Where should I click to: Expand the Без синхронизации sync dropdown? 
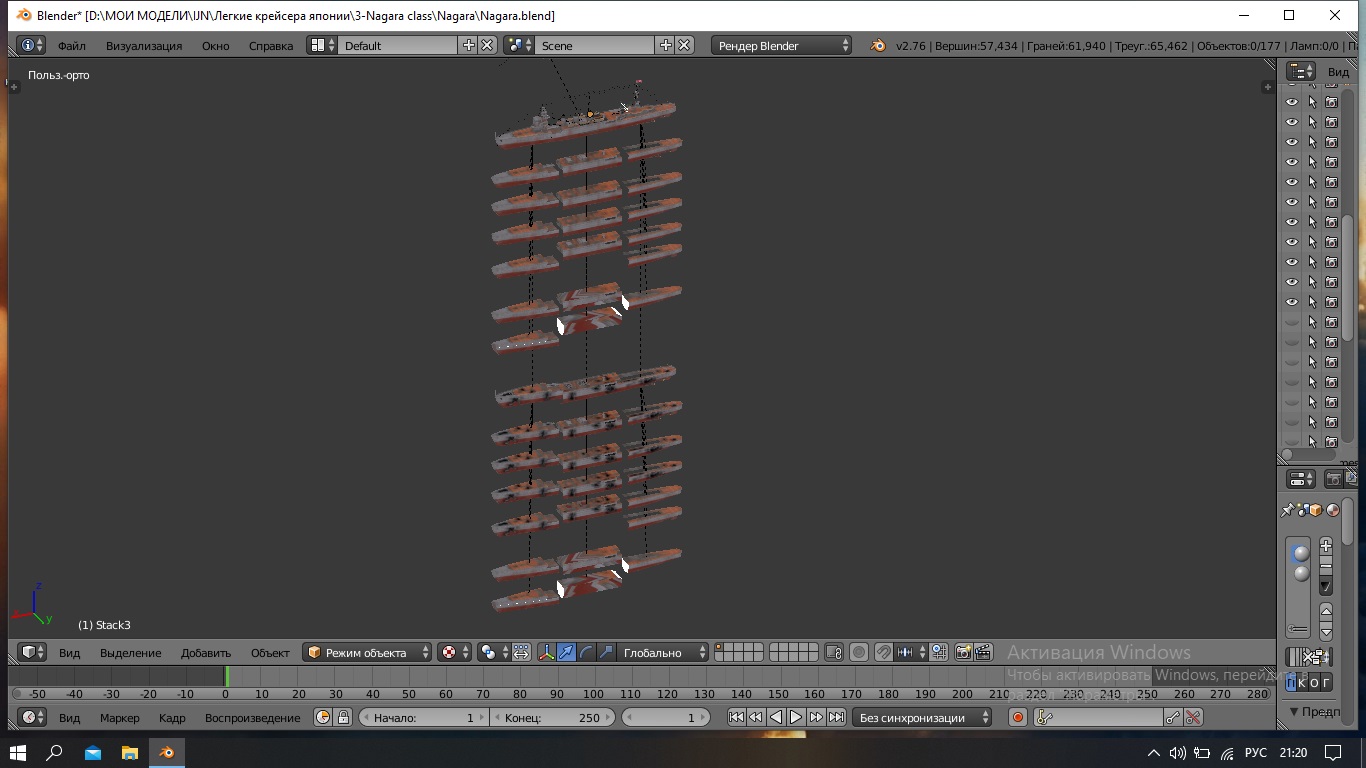coord(922,717)
